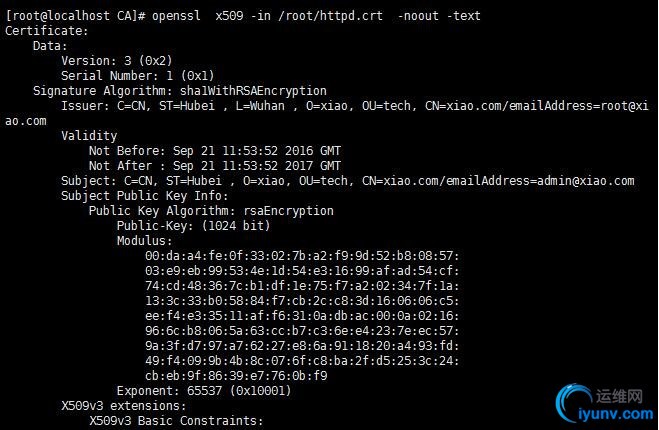Click the X509v3 Basic Constraints line
Image resolution: width=659 pixels, height=430 pixels.
pos(176,421)
